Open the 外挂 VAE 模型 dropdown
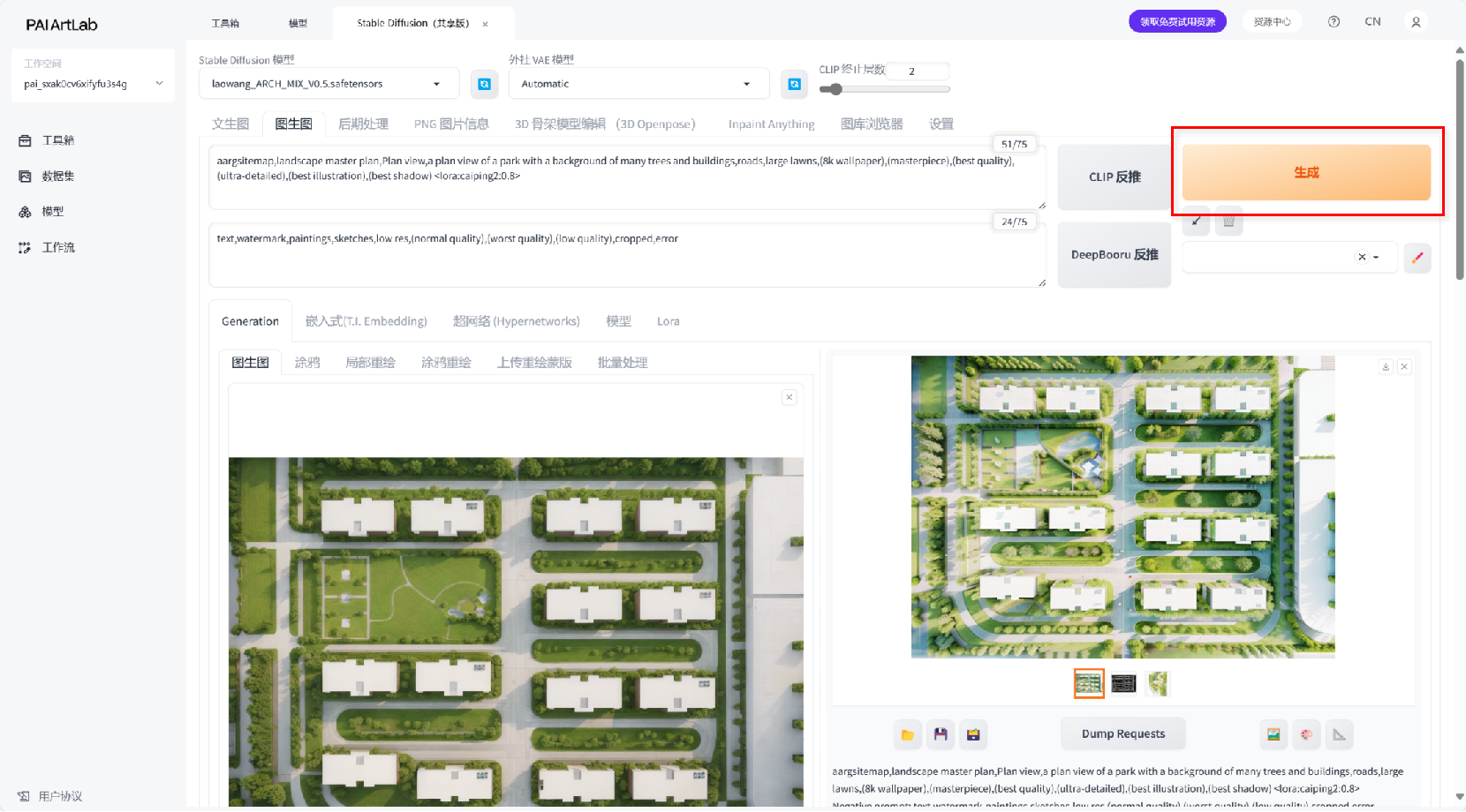This screenshot has height=812, width=1466. pos(639,84)
